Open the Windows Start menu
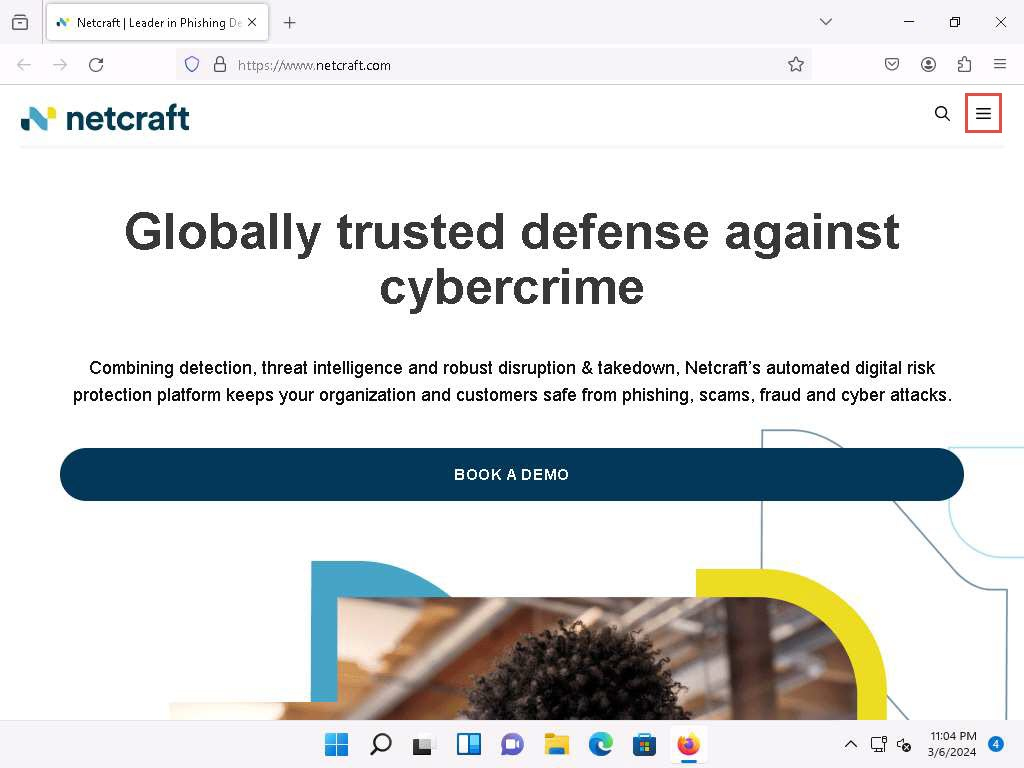 [x=336, y=744]
